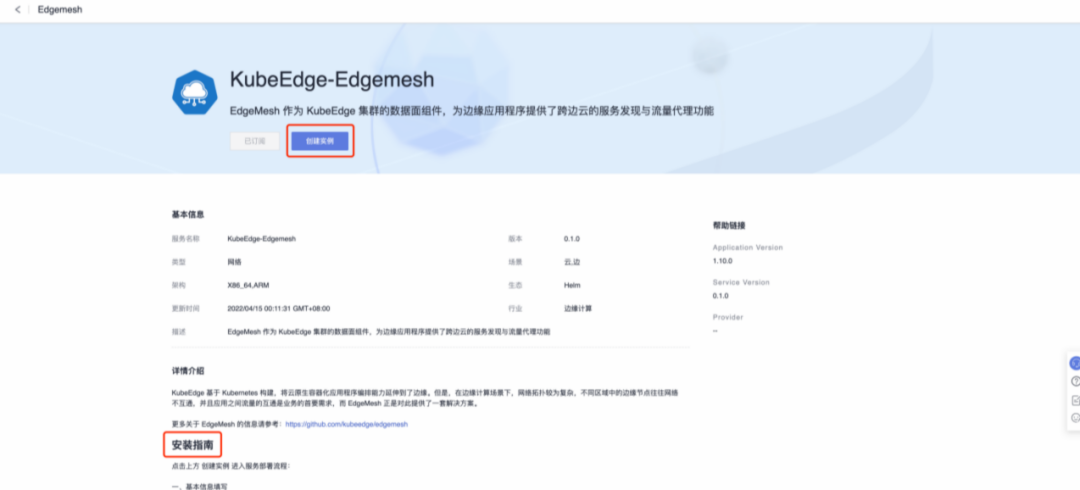The width and height of the screenshot is (1080, 490).
Task: Click the 云,边 scenario link
Action: (x=571, y=262)
